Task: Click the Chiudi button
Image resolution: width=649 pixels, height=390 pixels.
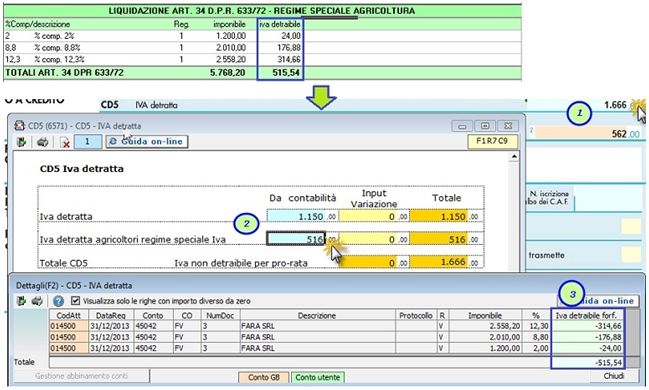Action: pyautogui.click(x=613, y=376)
